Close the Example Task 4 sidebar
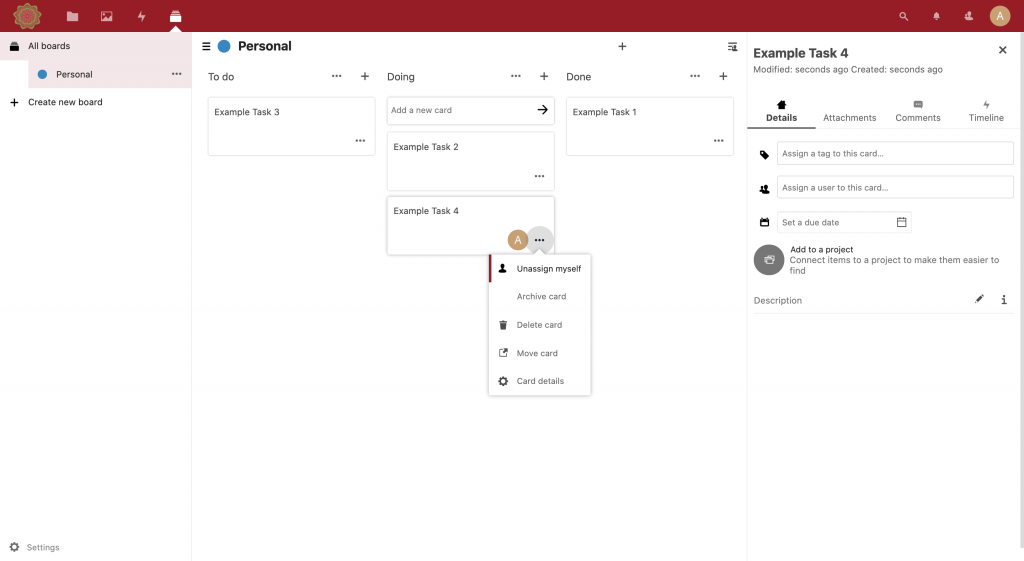Screen dimensions: 1024x561 pyautogui.click(x=1002, y=50)
